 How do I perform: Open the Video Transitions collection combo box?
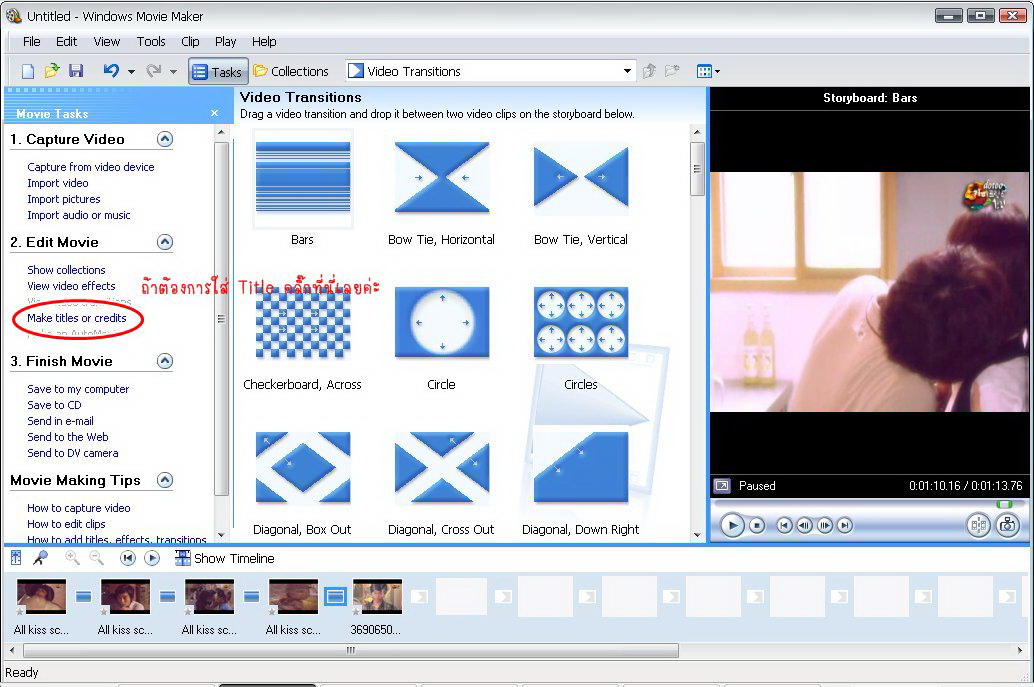[491, 71]
